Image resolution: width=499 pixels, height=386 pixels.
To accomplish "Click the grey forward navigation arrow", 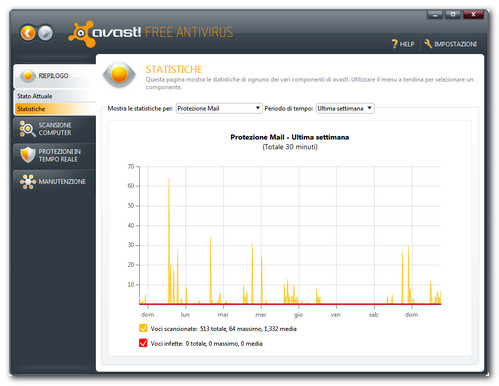I will [x=45, y=33].
